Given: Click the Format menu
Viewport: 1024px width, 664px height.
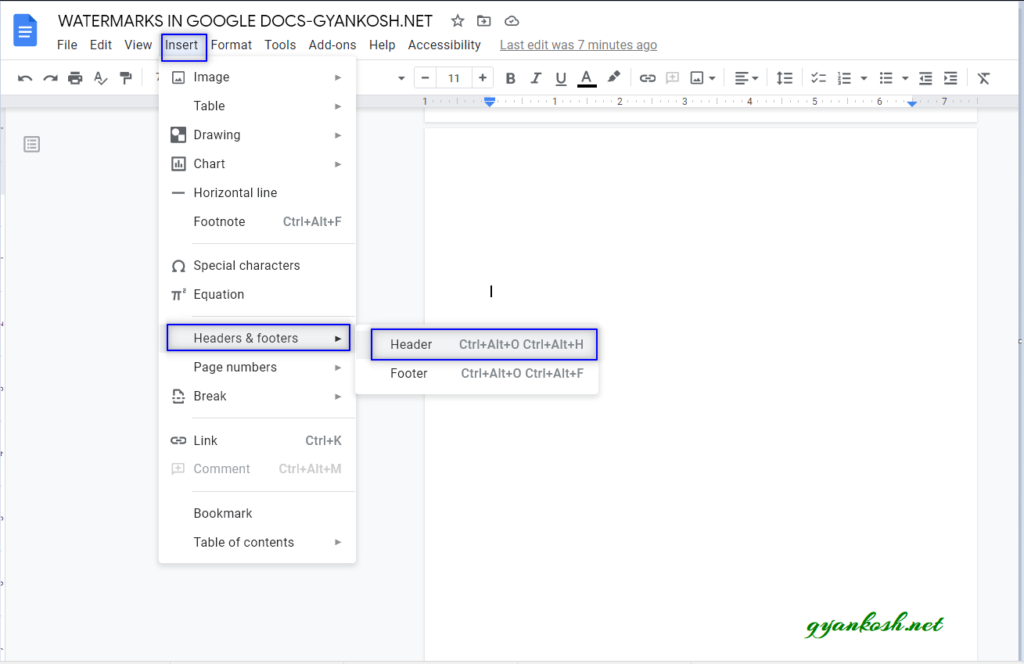Looking at the screenshot, I should coord(231,44).
